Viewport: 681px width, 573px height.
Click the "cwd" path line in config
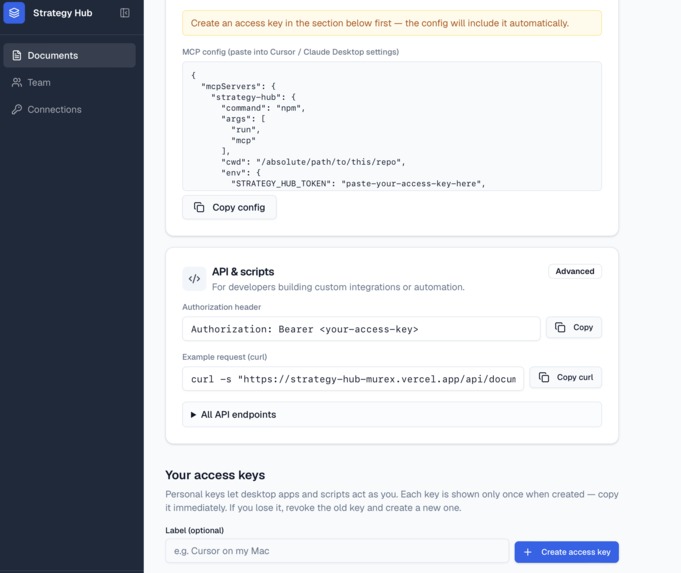313,162
